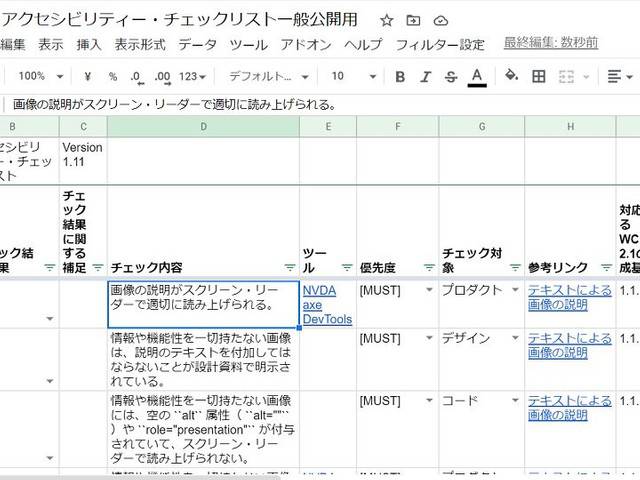
Task: Select cell starting 情報や機能性を一切持たない画像は
Action: pos(203,360)
